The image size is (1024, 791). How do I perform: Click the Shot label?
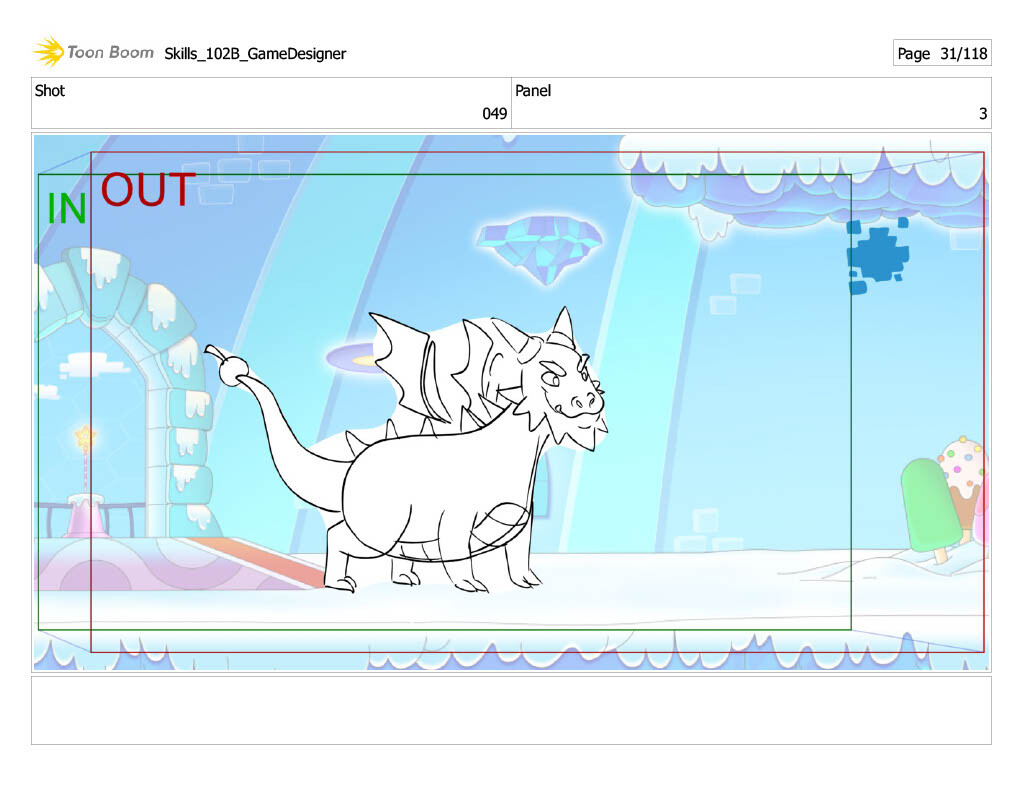[50, 90]
